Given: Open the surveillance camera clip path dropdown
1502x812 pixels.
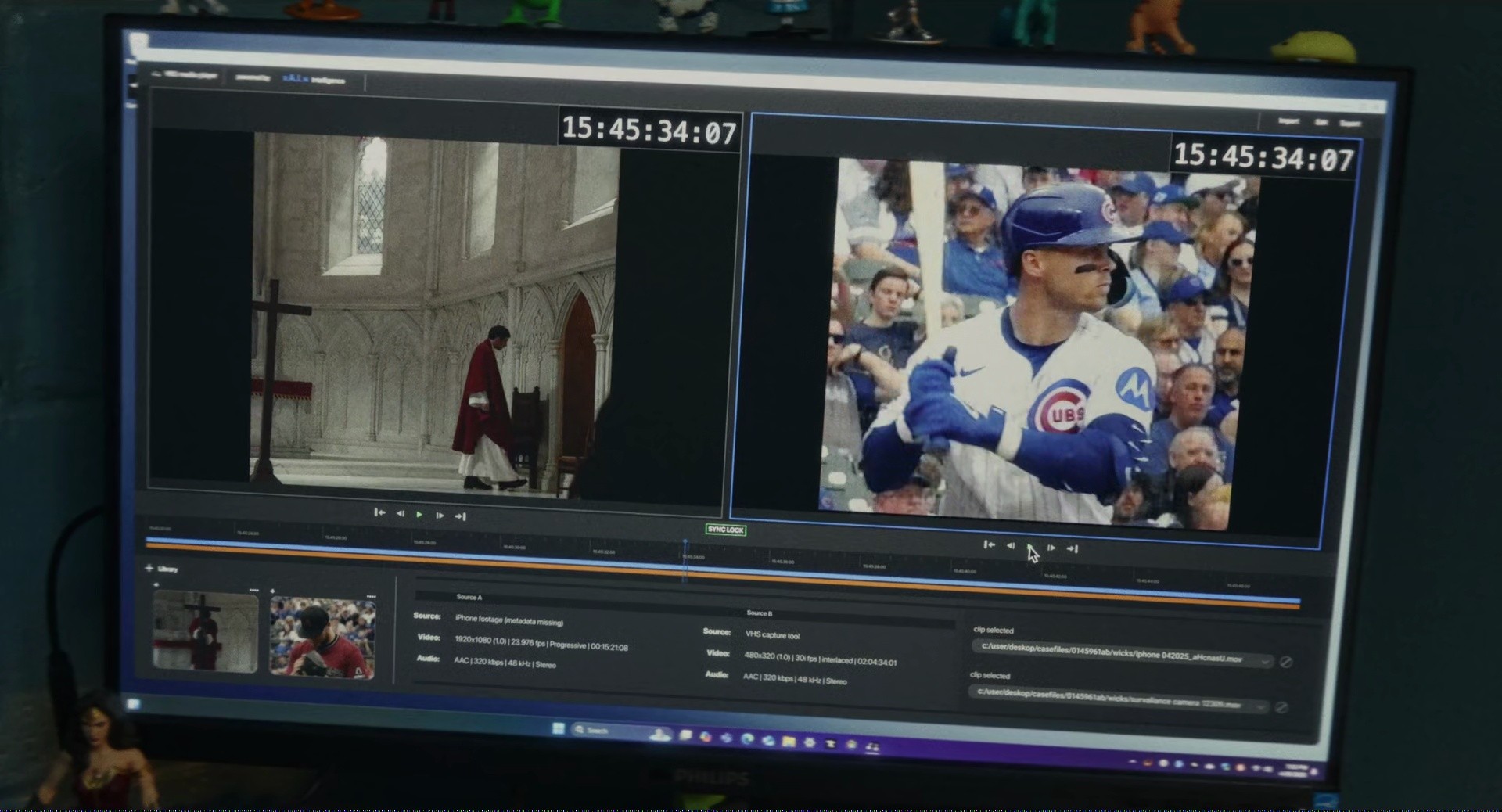Looking at the screenshot, I should [1259, 706].
